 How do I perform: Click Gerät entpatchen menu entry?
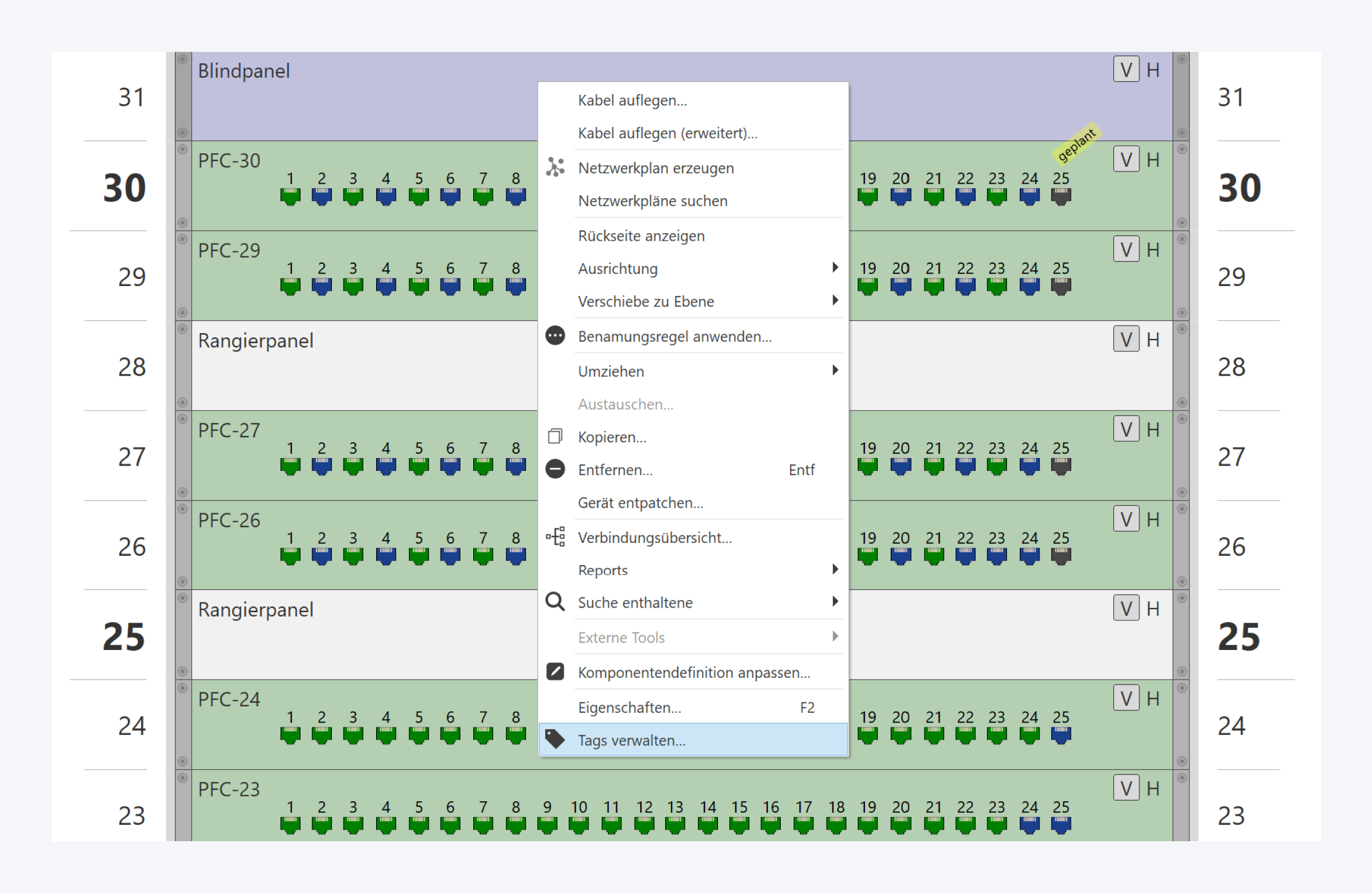(x=640, y=502)
